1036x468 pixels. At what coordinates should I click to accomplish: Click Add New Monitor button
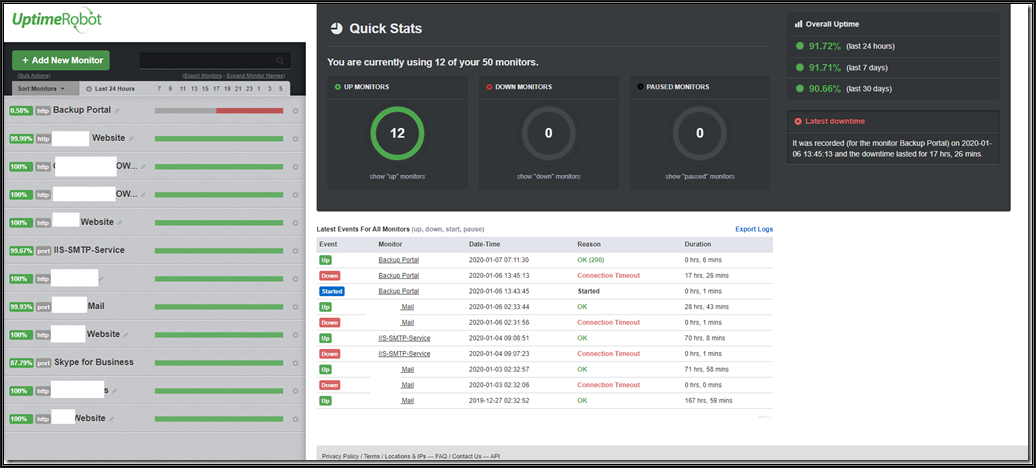tap(61, 60)
